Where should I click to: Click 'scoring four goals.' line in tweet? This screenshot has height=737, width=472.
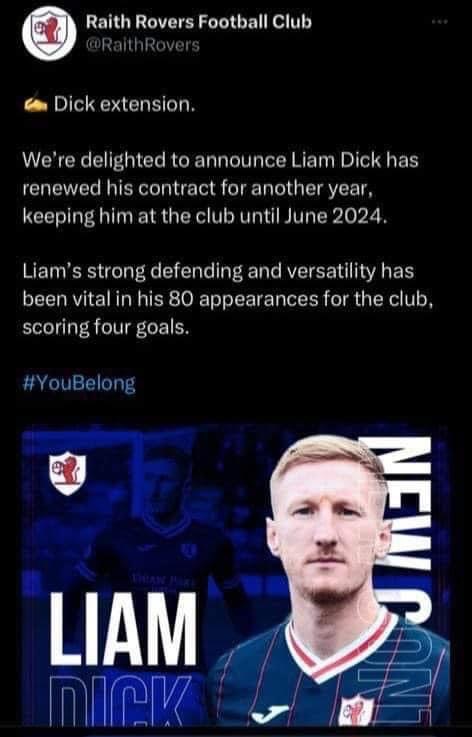click(x=106, y=328)
